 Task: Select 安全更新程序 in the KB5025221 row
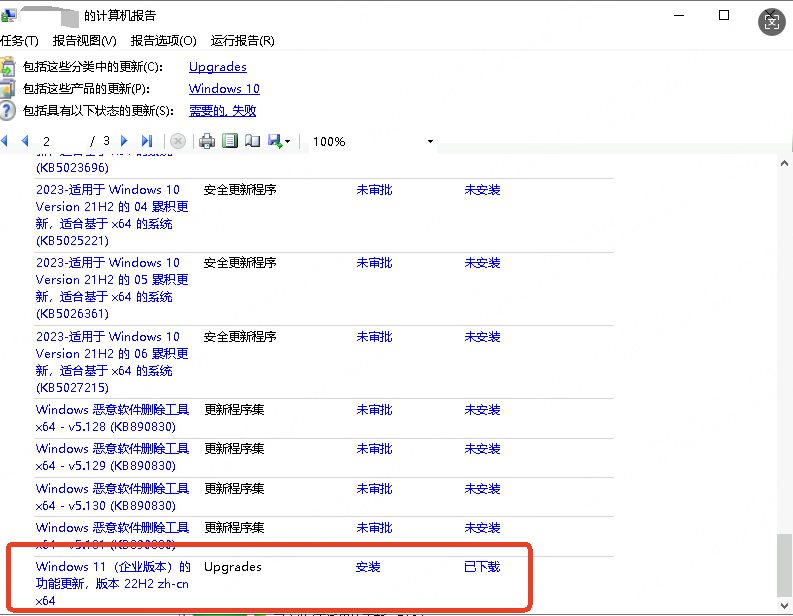(x=240, y=190)
